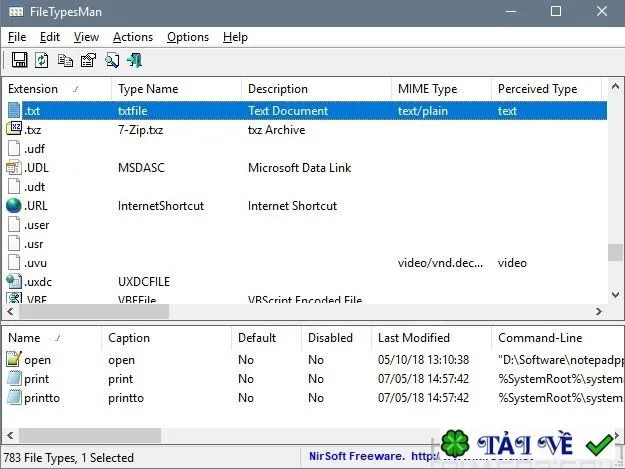This screenshot has height=469, width=625.
Task: Open the Options menu
Action: click(x=188, y=37)
